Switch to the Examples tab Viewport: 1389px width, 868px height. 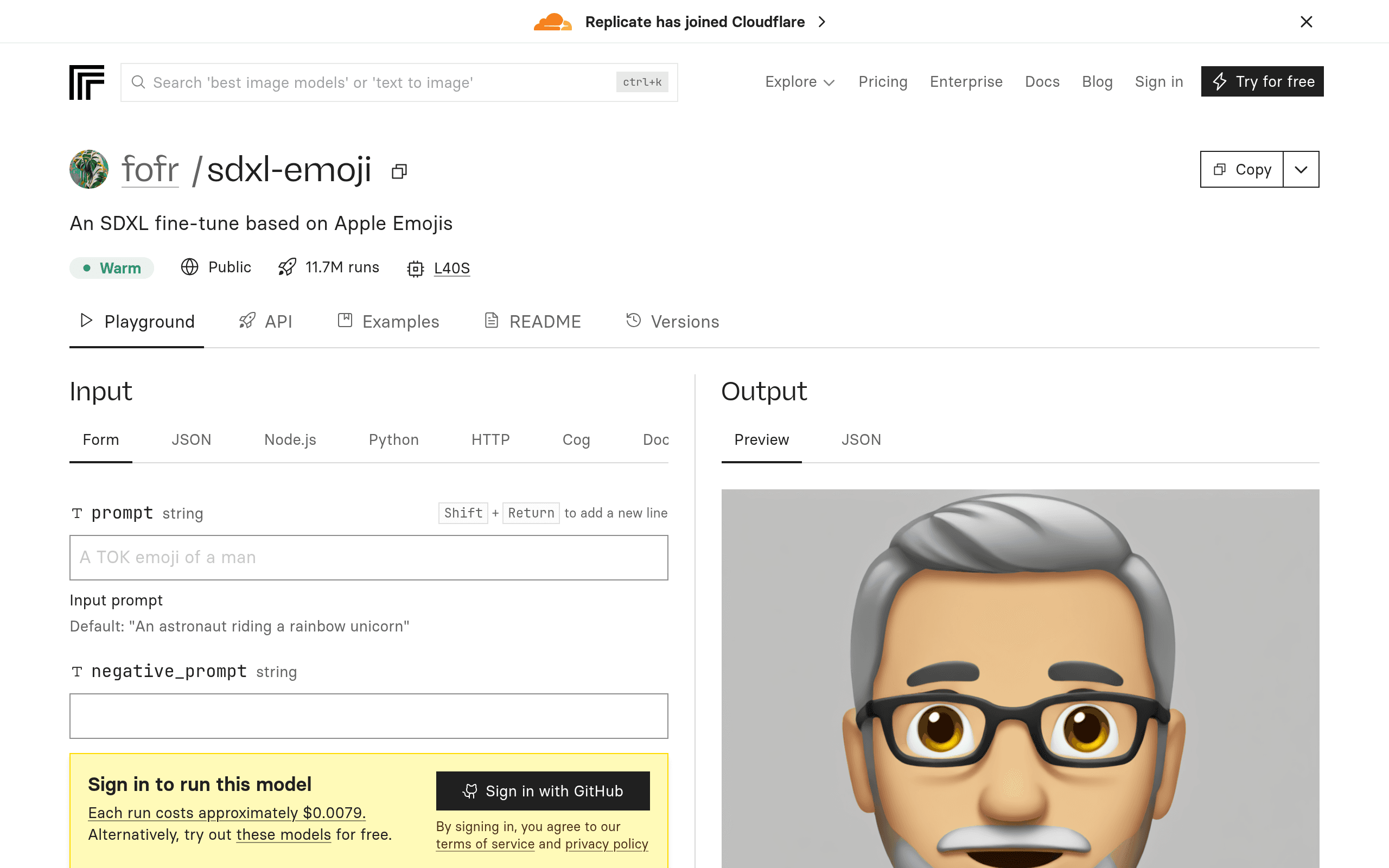388,322
